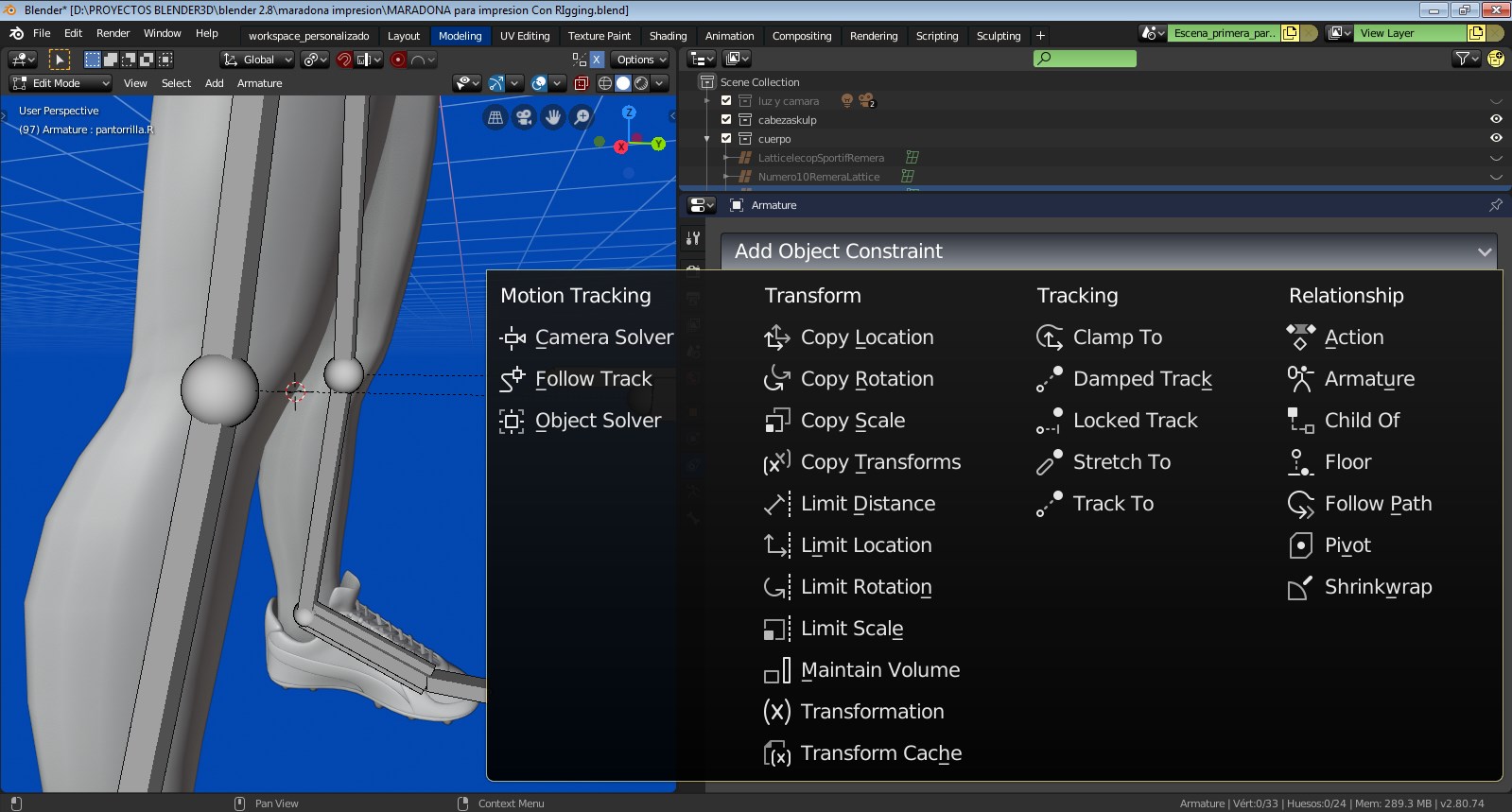Switch to the Sculpting workspace tab
Viewport: 1512px width, 812px height.
click(999, 36)
